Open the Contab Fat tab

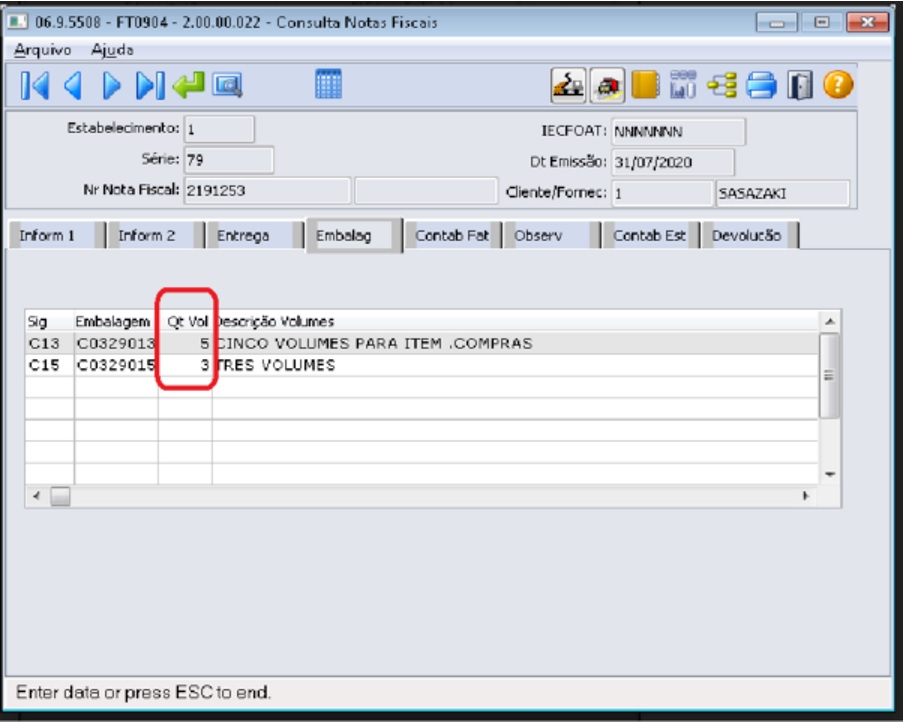coord(453,235)
